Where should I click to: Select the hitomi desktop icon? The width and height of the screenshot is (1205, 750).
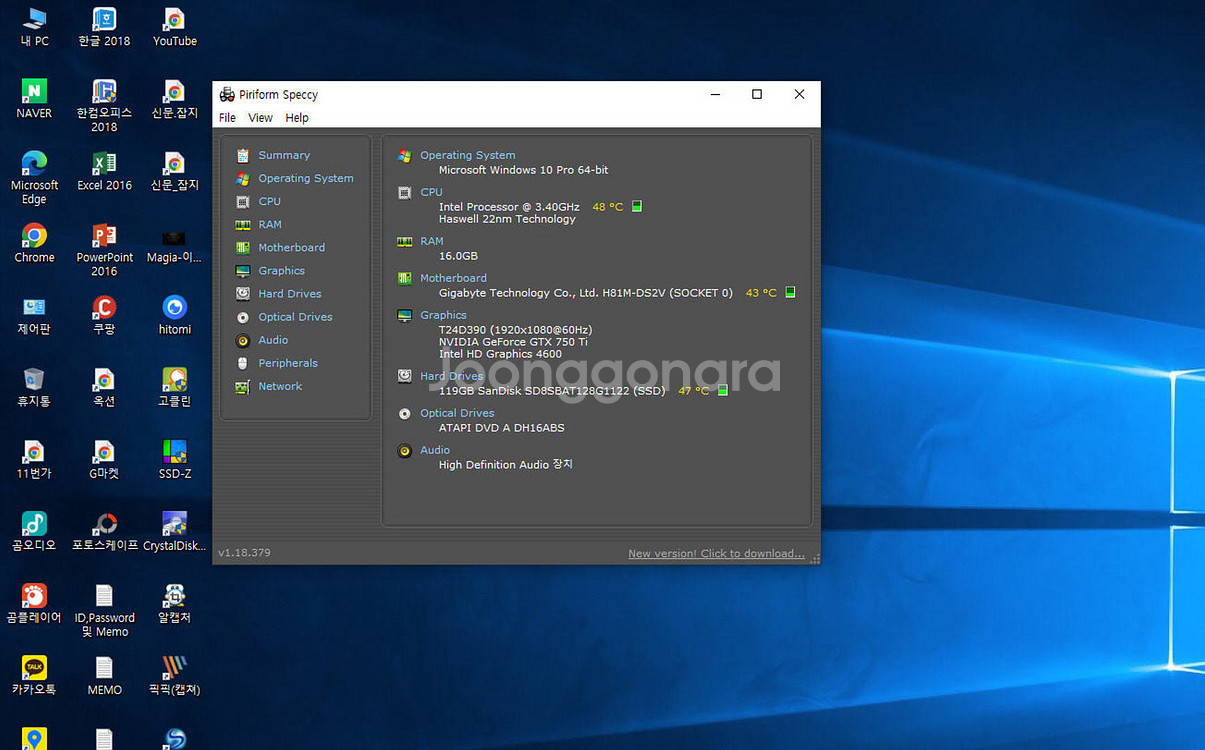(x=174, y=315)
